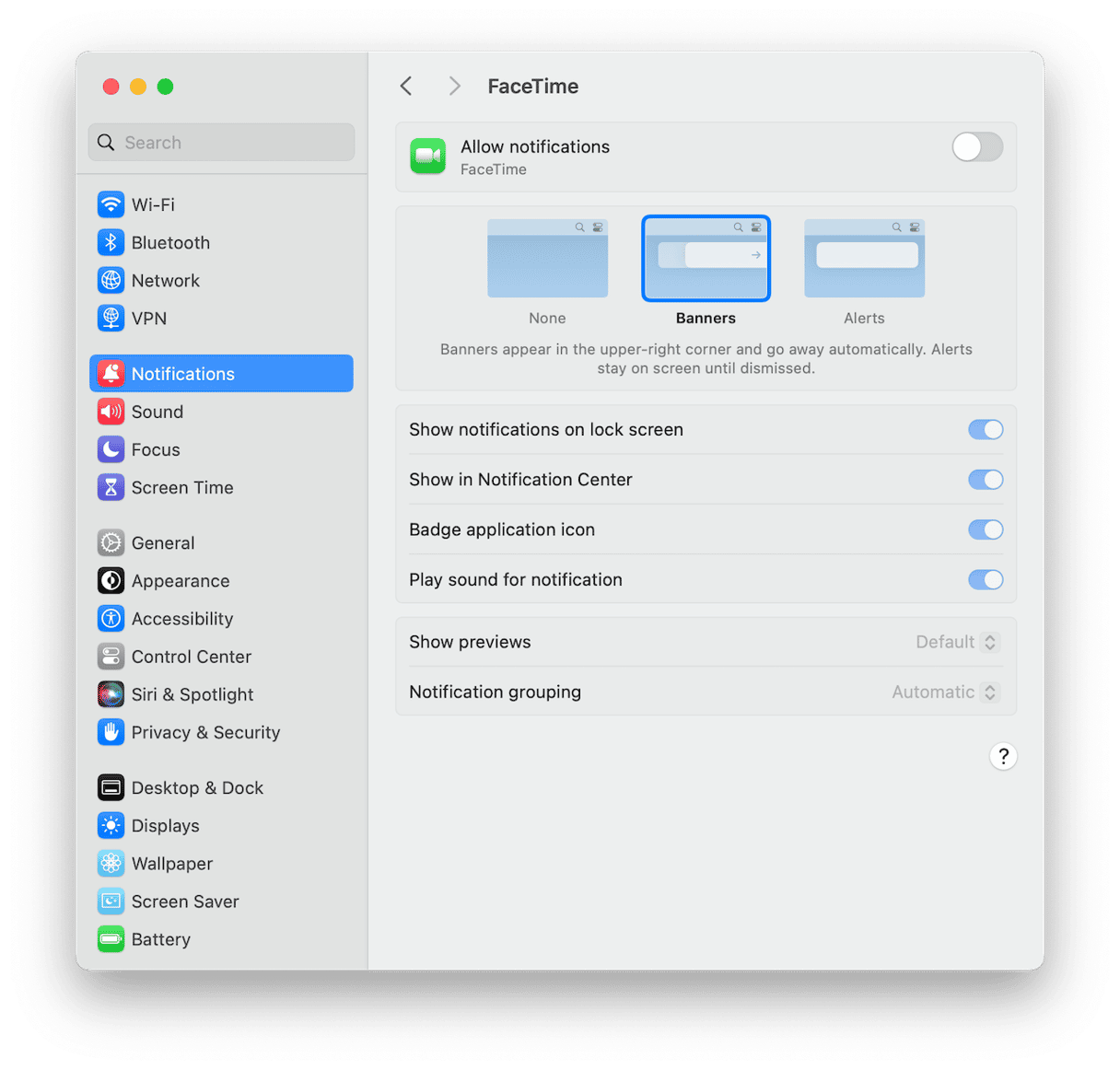The image size is (1120, 1070).
Task: Close the System Settings window
Action: click(111, 87)
